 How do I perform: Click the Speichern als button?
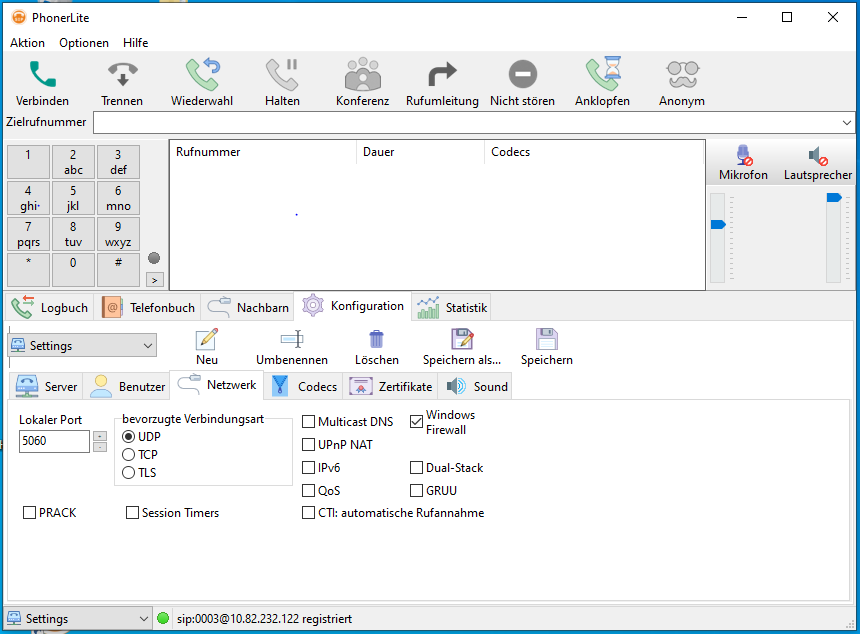pyautogui.click(x=462, y=347)
